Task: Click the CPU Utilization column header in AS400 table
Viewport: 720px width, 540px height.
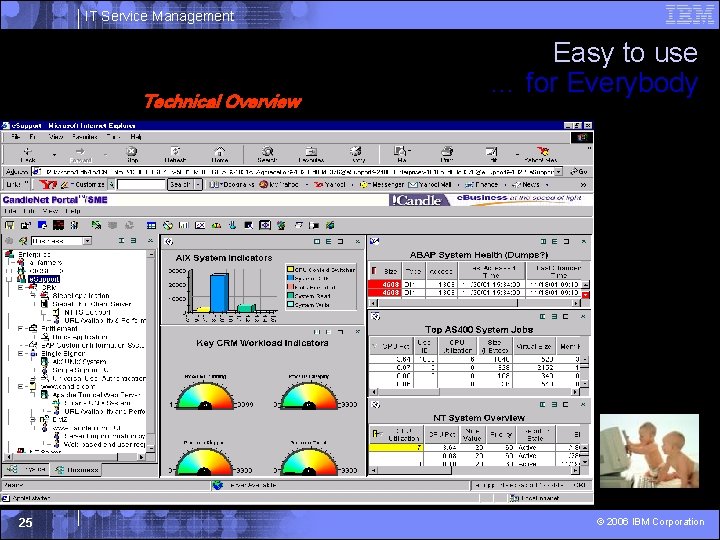Action: click(457, 346)
